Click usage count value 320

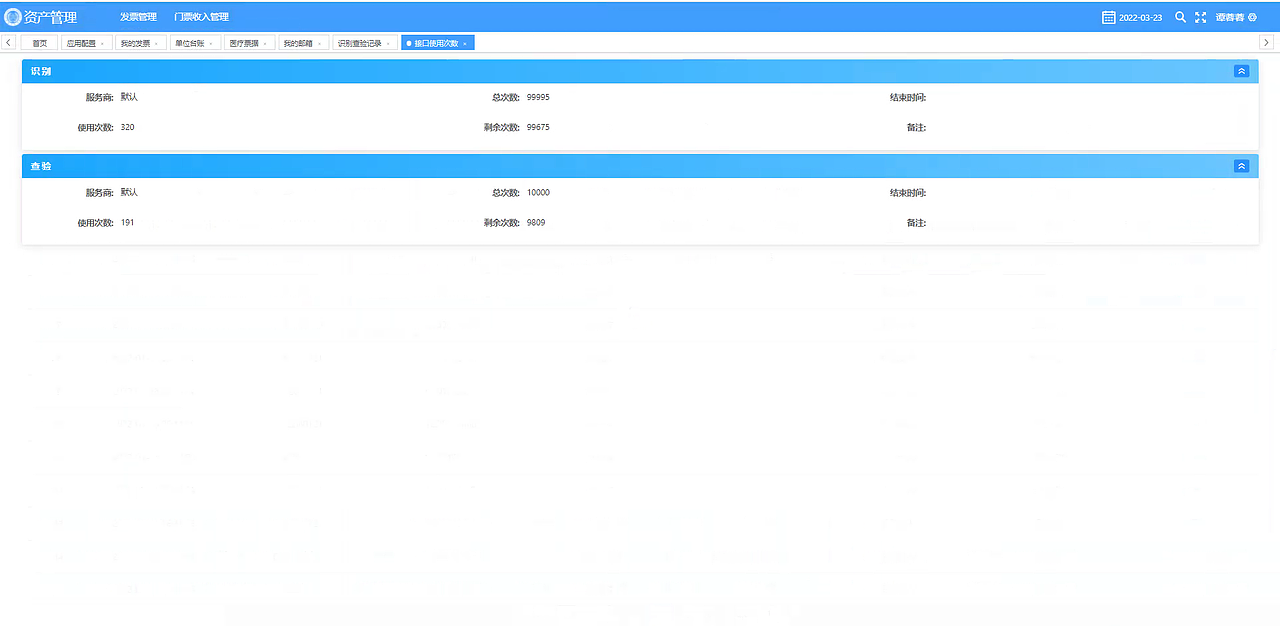point(128,128)
